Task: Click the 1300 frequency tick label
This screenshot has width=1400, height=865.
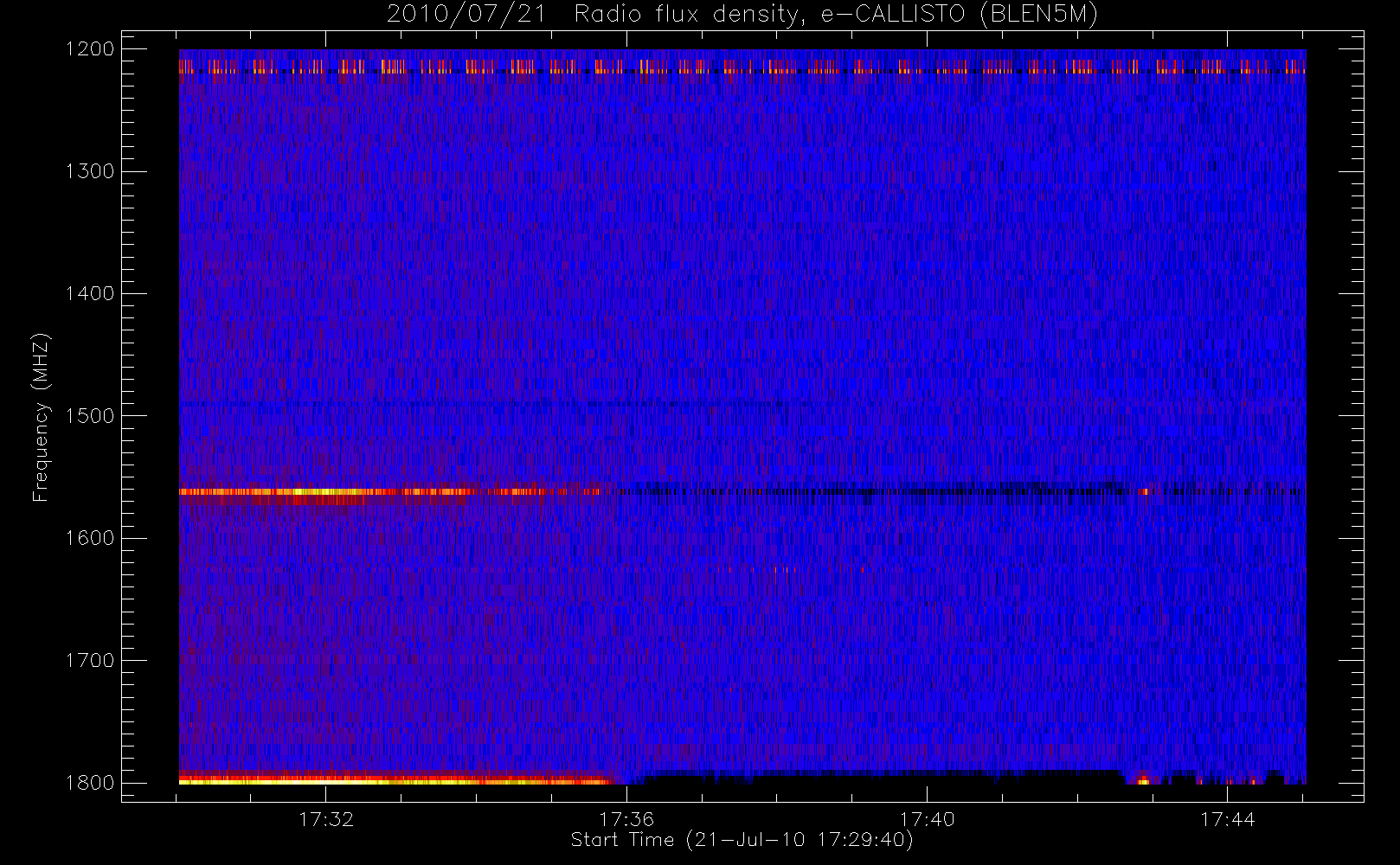Action: 91,171
